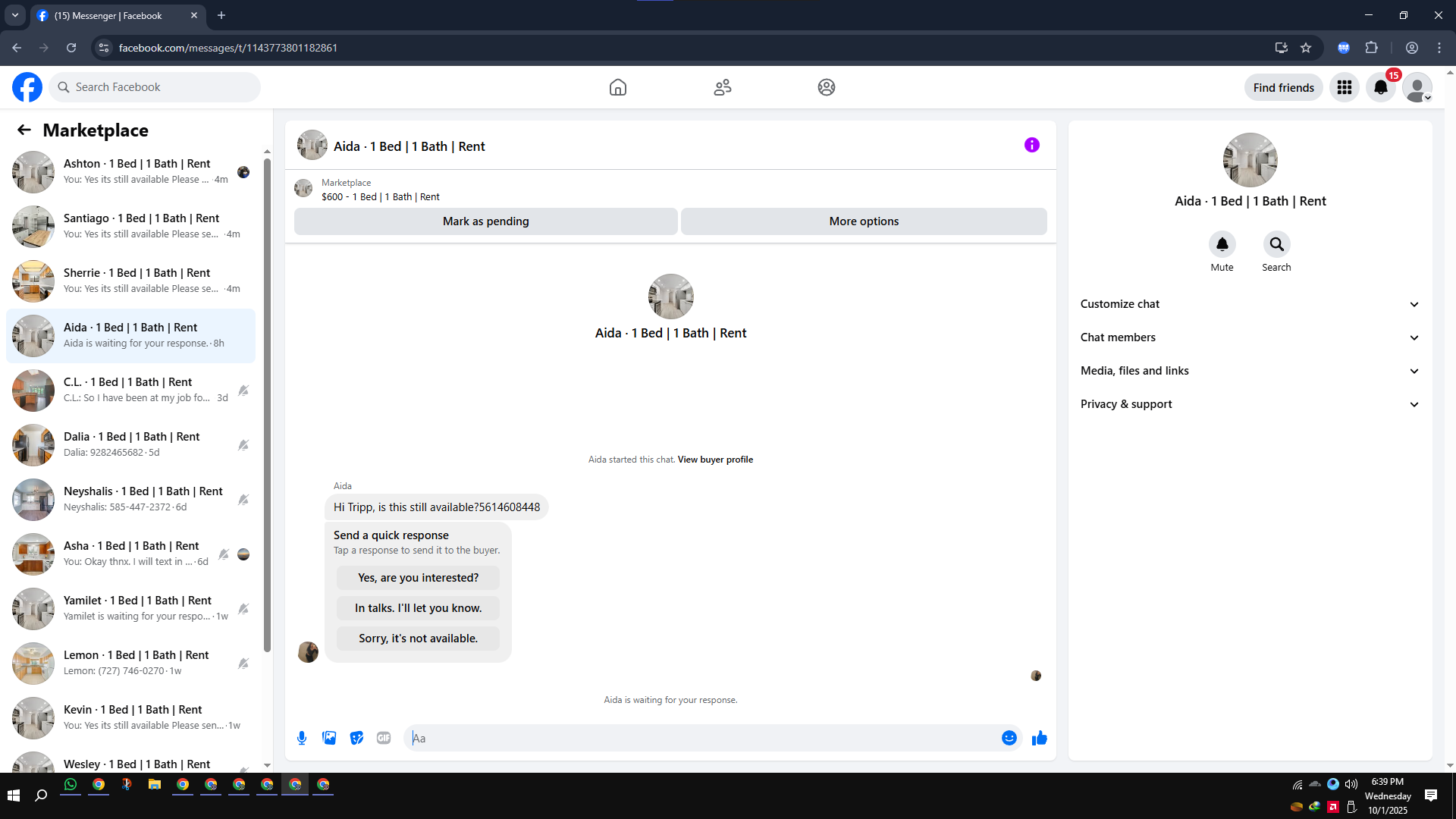Open Windows taskbar search
Screen dimensions: 1456x819
42,795
